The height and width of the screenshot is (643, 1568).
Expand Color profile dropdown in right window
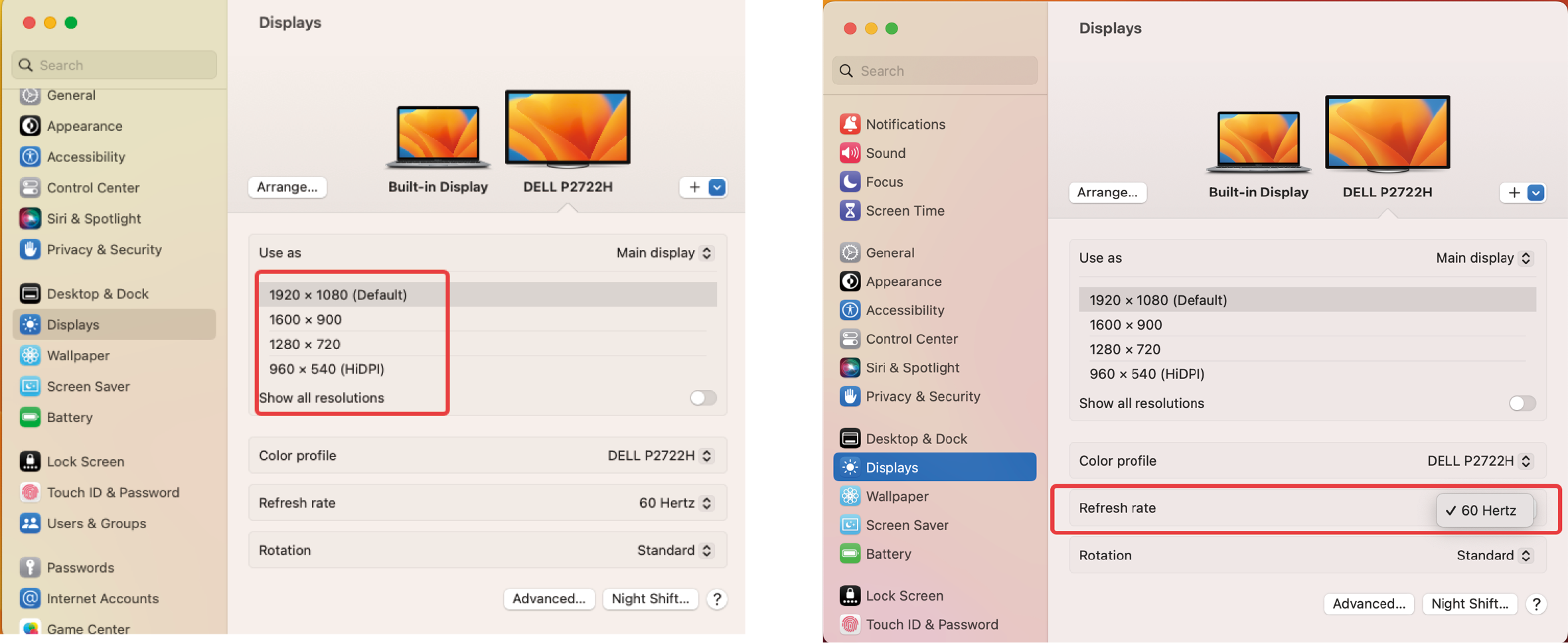click(1479, 461)
